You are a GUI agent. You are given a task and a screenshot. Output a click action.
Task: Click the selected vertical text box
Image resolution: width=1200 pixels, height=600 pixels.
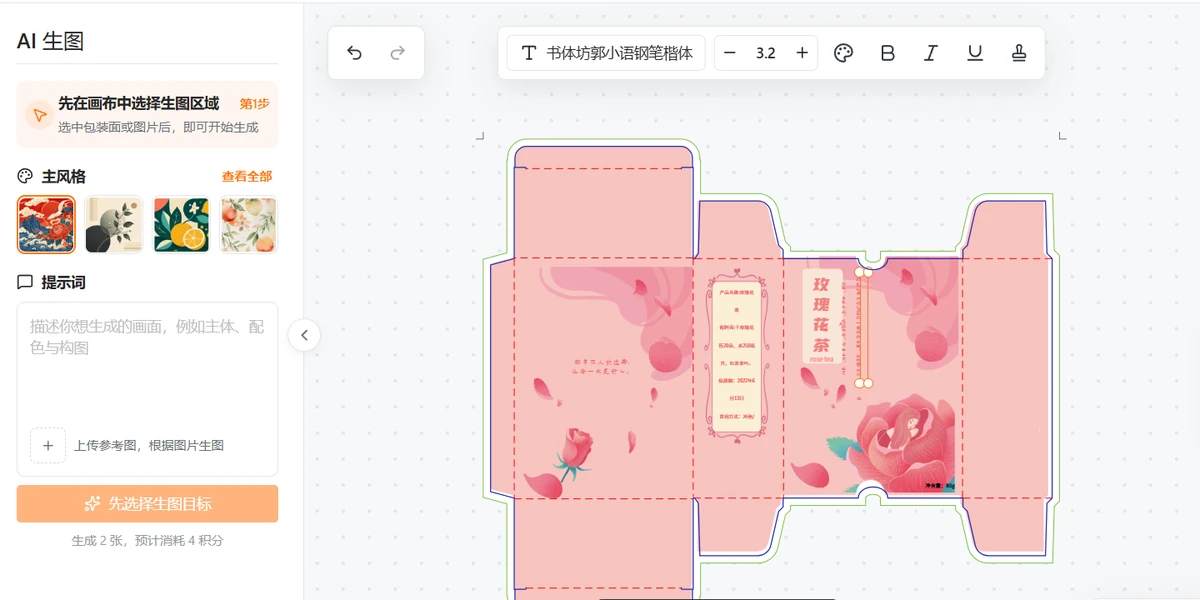(x=863, y=327)
